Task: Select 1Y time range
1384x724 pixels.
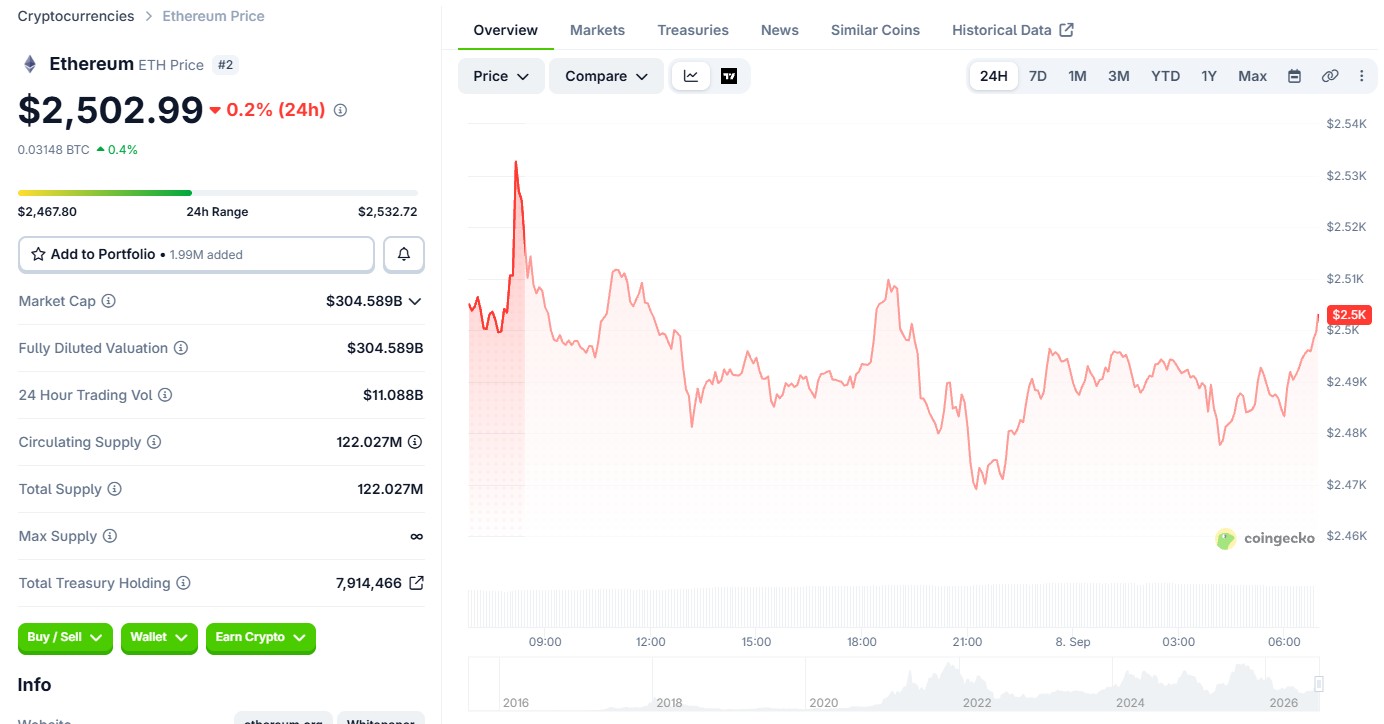Action: (x=1209, y=76)
